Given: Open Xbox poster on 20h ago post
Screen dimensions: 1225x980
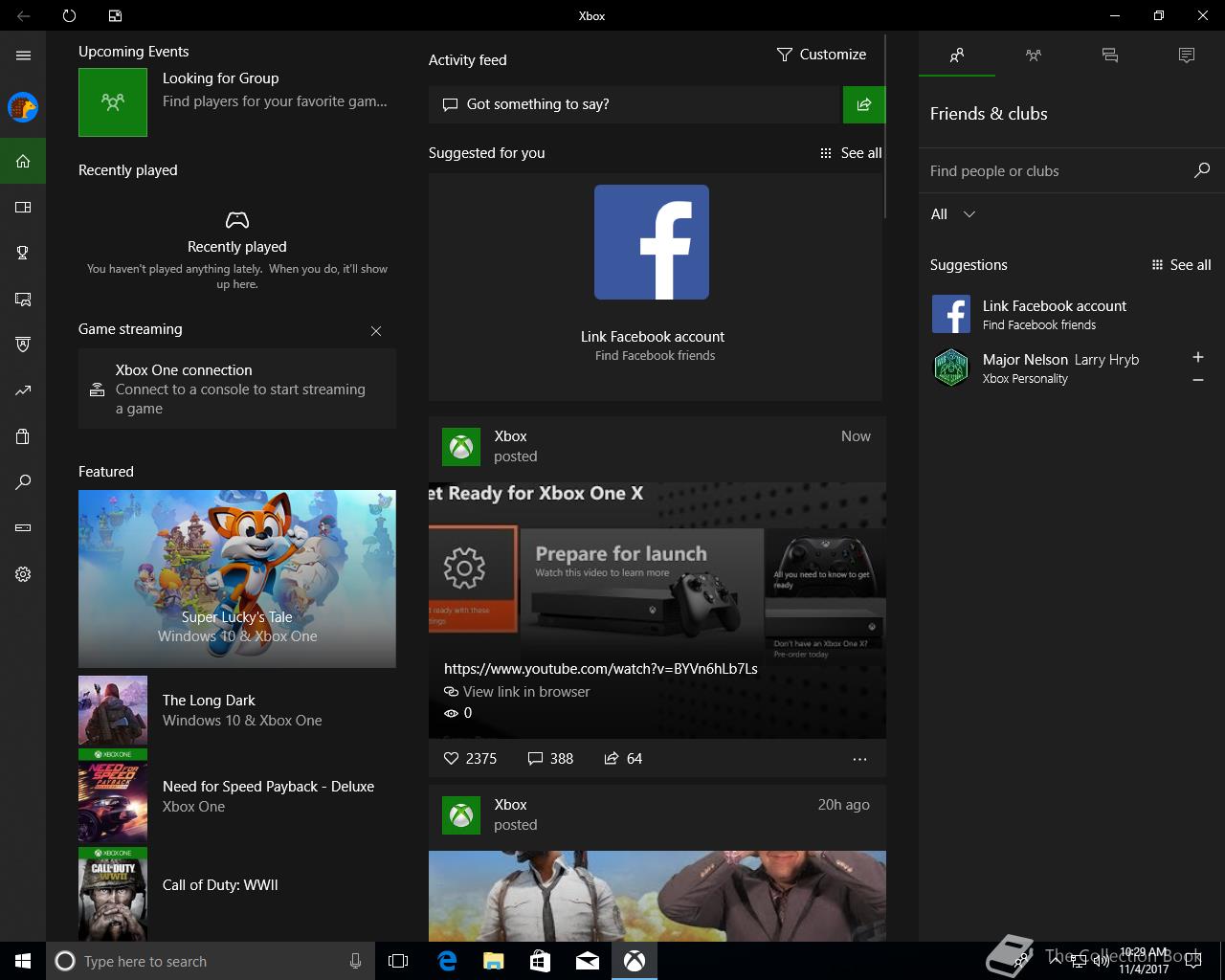Looking at the screenshot, I should [510, 805].
